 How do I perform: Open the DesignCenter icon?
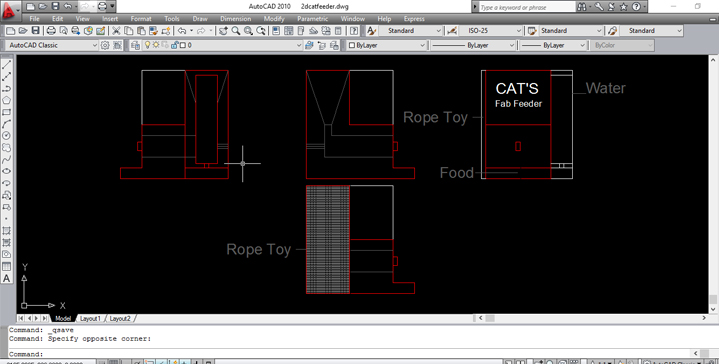click(x=288, y=31)
